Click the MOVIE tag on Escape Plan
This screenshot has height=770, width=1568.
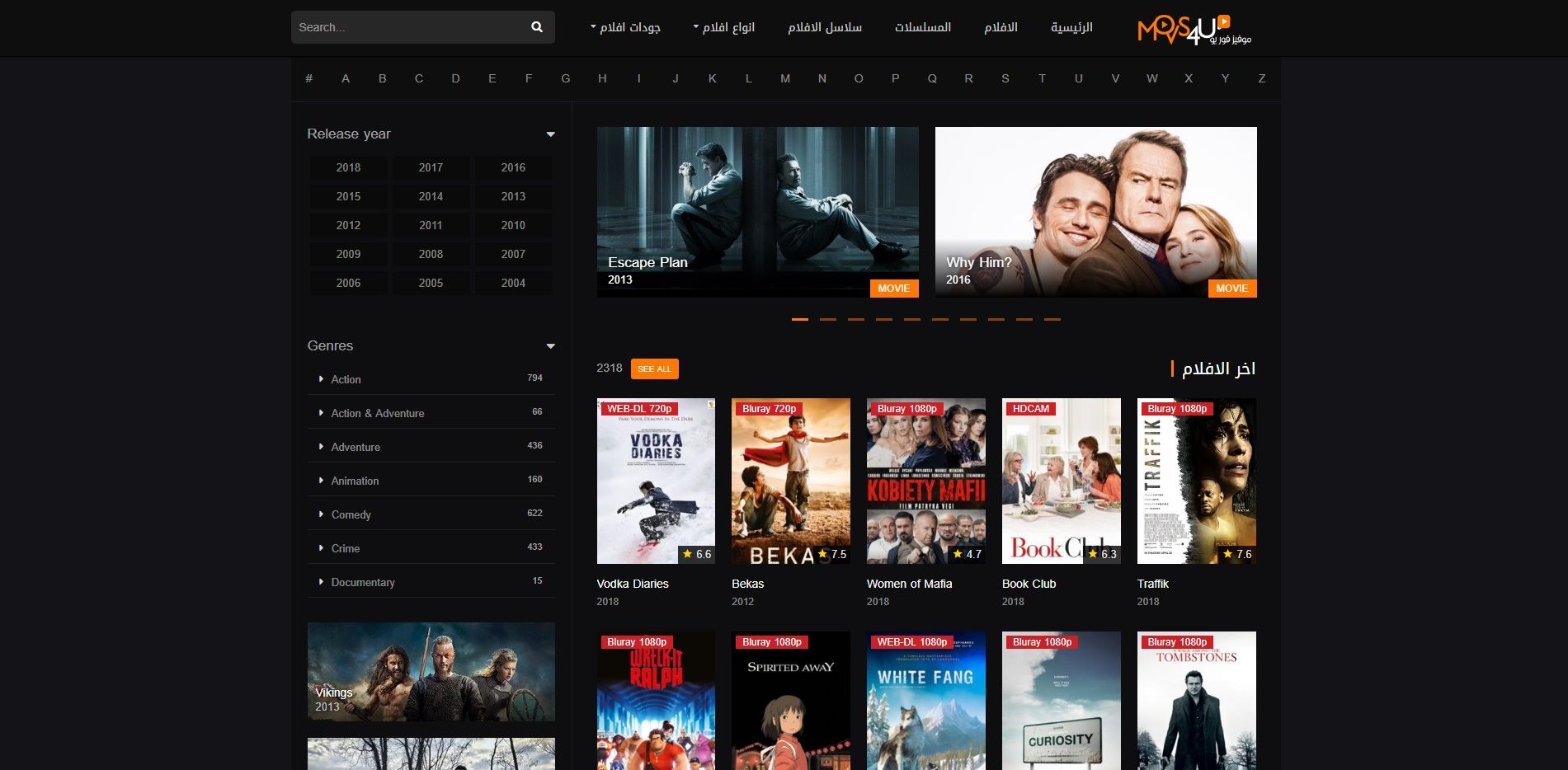pyautogui.click(x=894, y=289)
